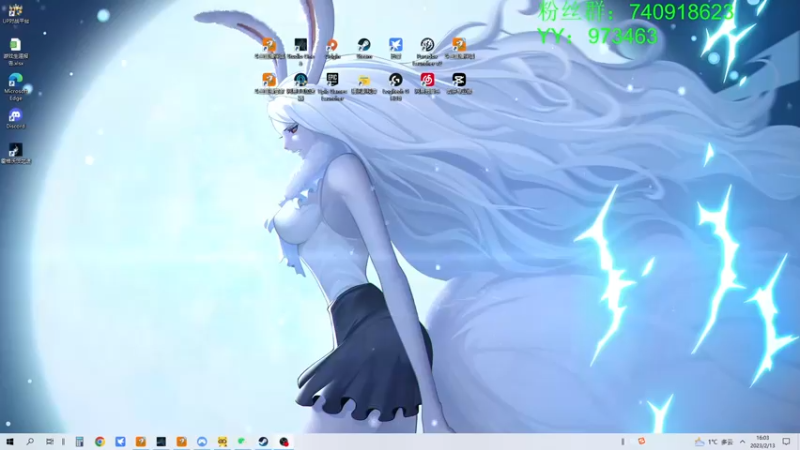Open the Calculator taskbar icon

point(79,442)
